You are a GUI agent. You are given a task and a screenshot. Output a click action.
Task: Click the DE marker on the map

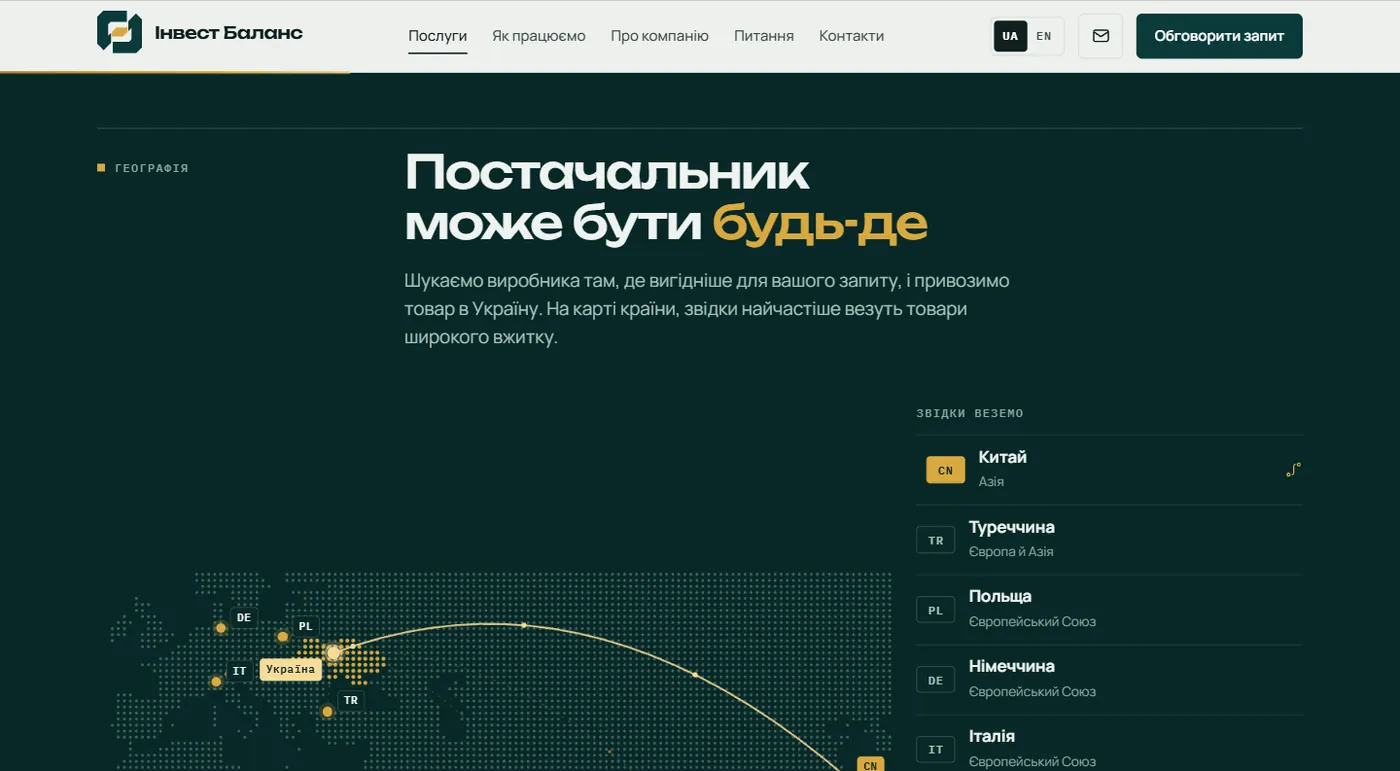[x=244, y=617]
